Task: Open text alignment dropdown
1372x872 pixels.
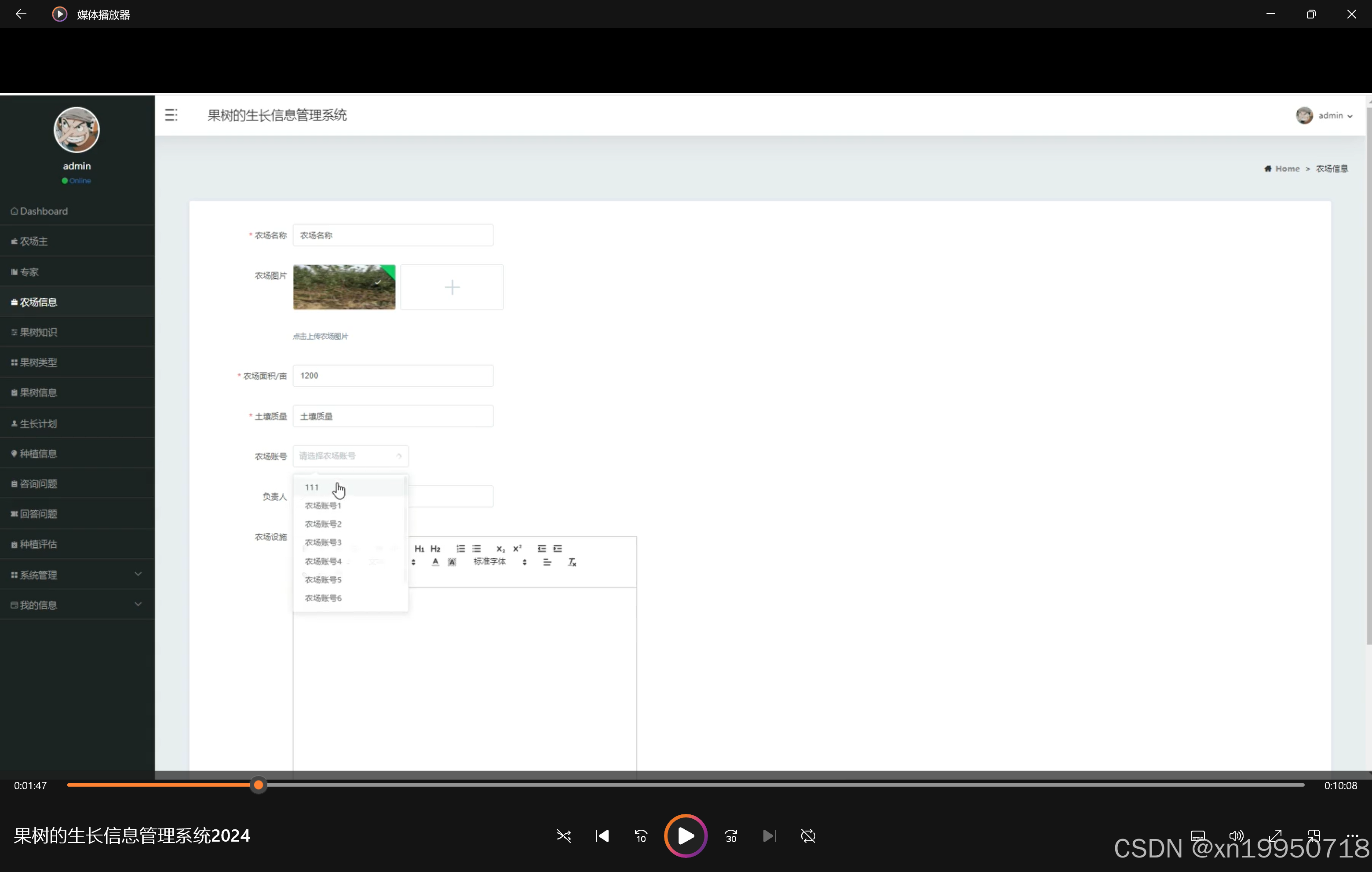Action: coord(547,562)
